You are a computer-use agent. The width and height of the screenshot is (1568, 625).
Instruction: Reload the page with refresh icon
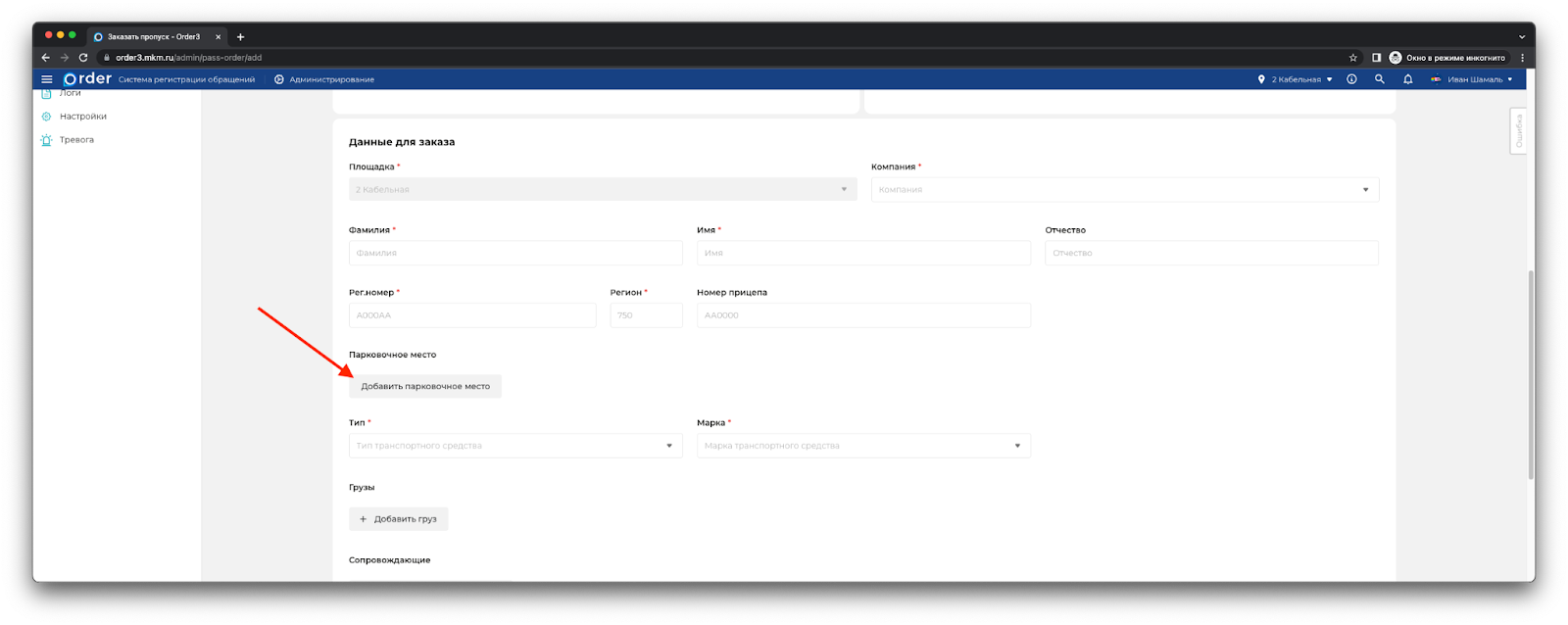pyautogui.click(x=83, y=58)
